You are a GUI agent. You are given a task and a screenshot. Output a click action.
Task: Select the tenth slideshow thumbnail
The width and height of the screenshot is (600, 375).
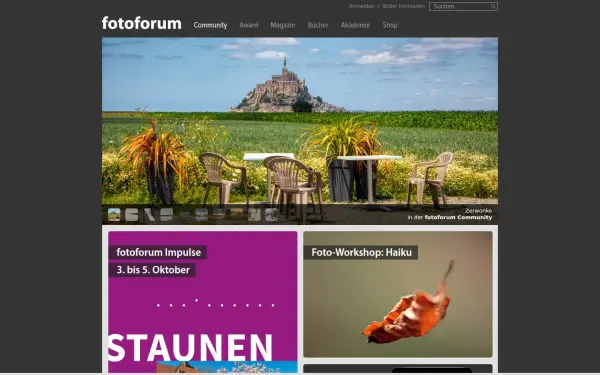pyautogui.click(x=272, y=215)
